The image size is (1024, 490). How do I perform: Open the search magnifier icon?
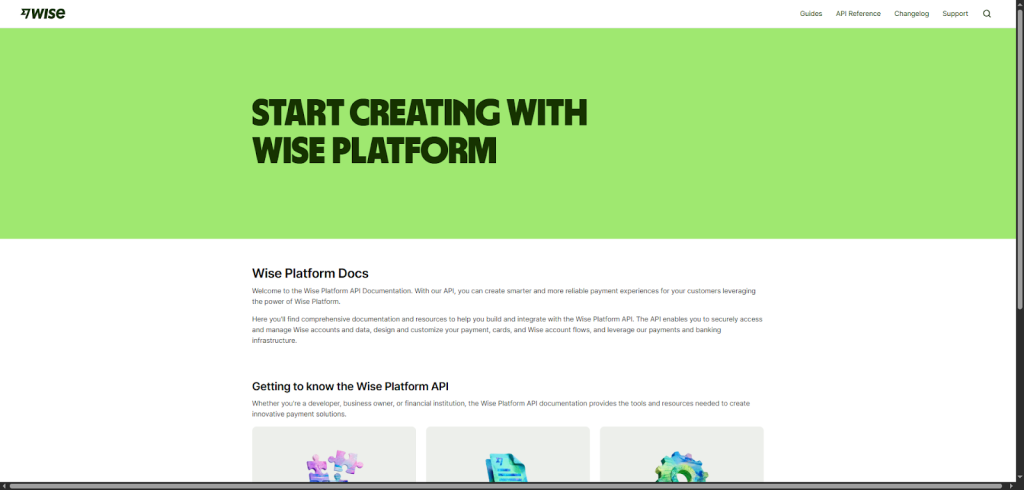[x=987, y=14]
